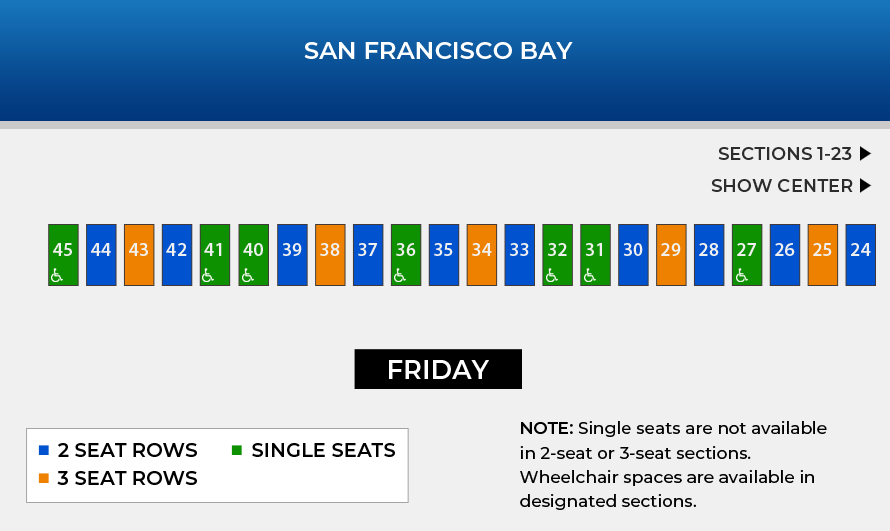Select the Friday day label
The height and width of the screenshot is (531, 890).
click(x=438, y=369)
